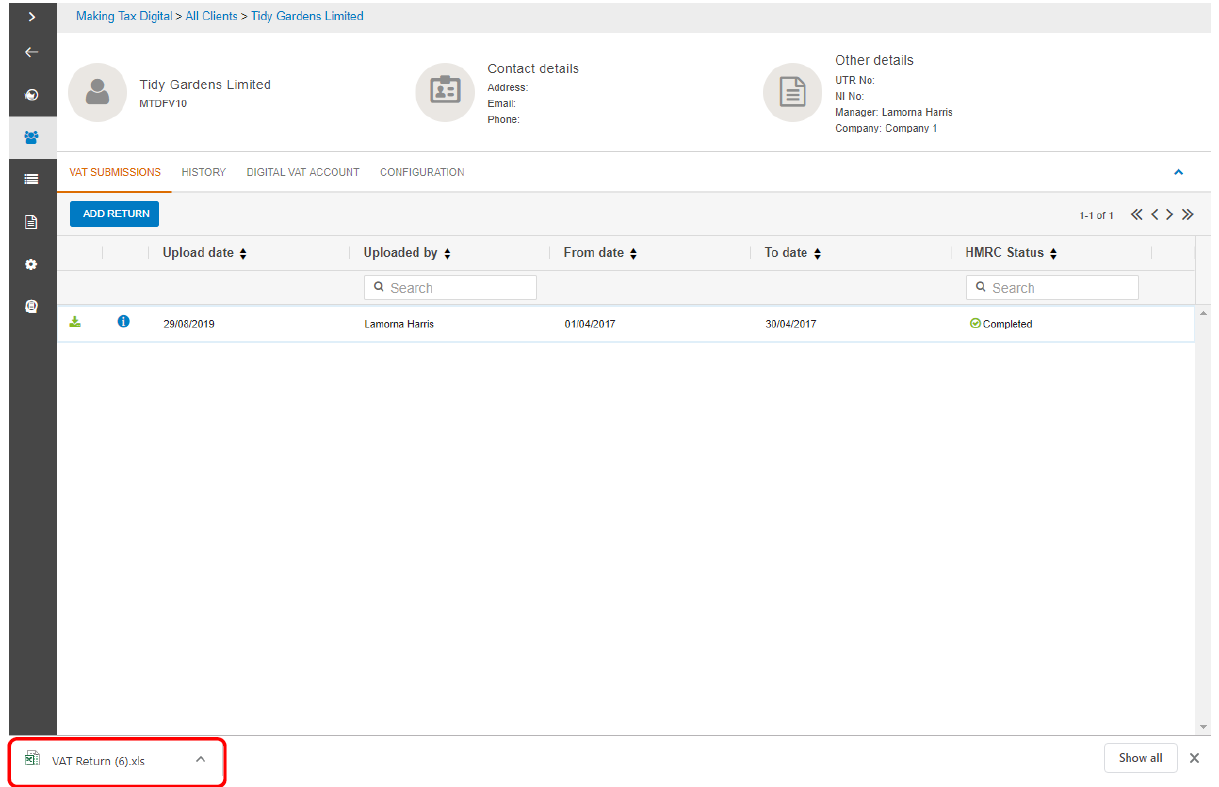Click the HMRC Status search field

click(x=1052, y=288)
